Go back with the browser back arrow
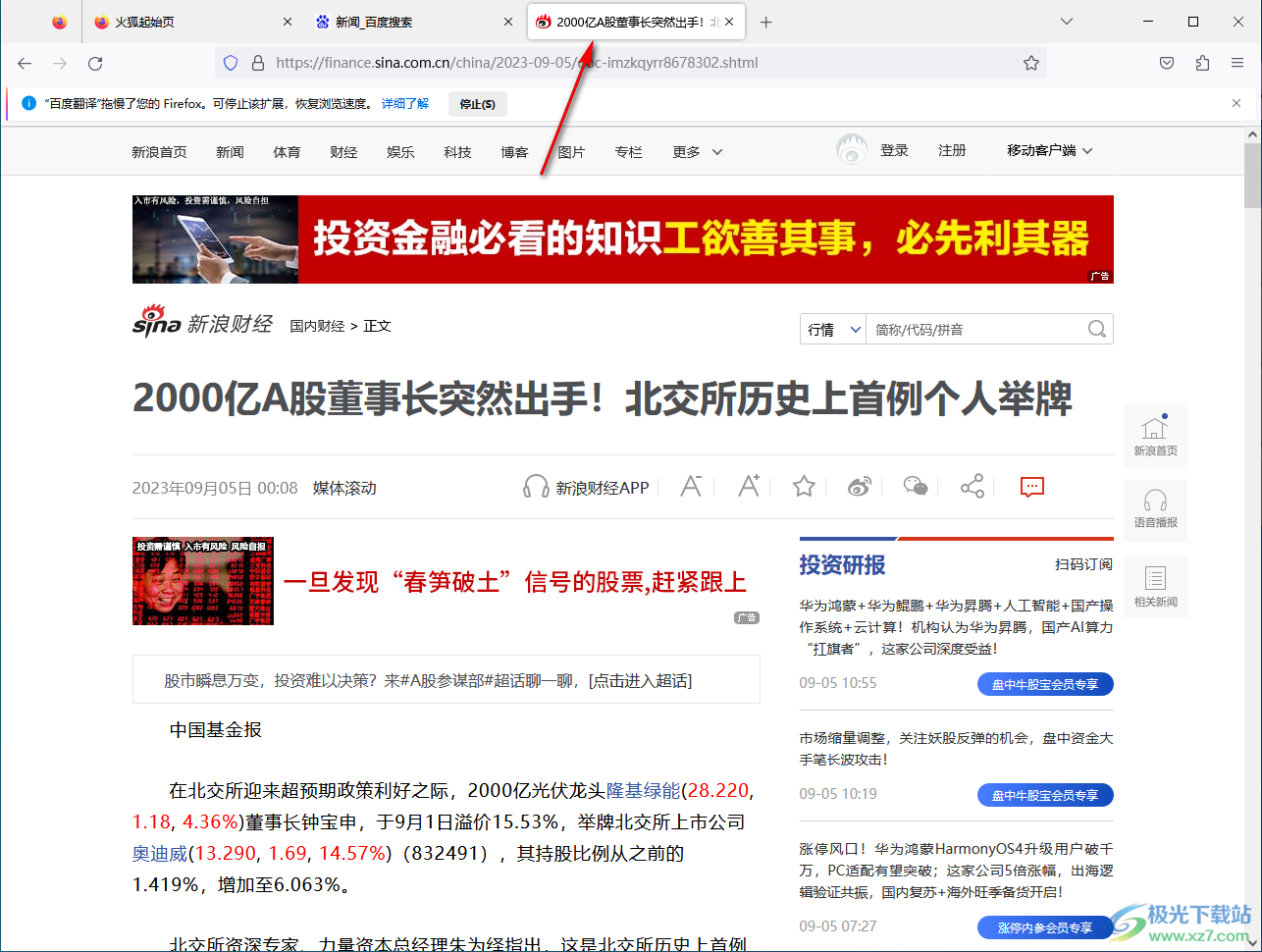Viewport: 1262px width, 952px height. click(25, 63)
